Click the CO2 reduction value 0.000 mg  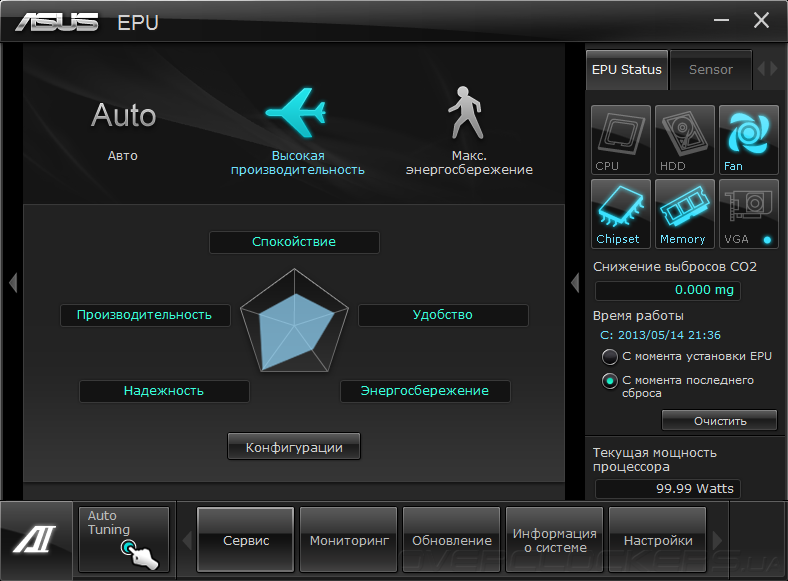[667, 290]
